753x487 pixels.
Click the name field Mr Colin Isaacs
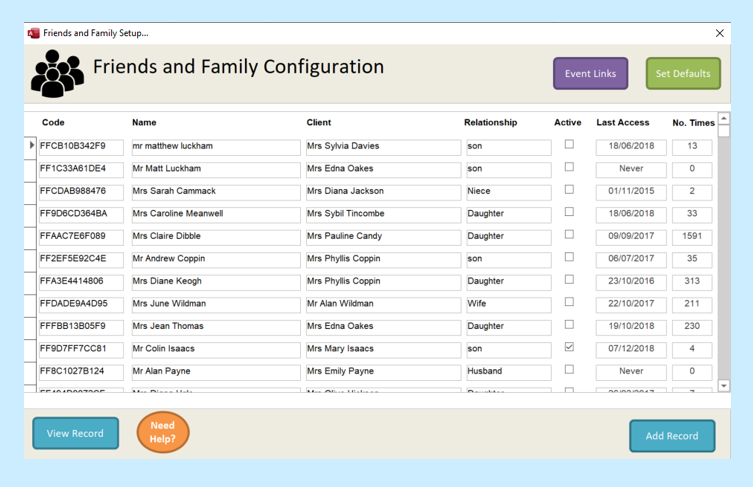[x=216, y=350]
